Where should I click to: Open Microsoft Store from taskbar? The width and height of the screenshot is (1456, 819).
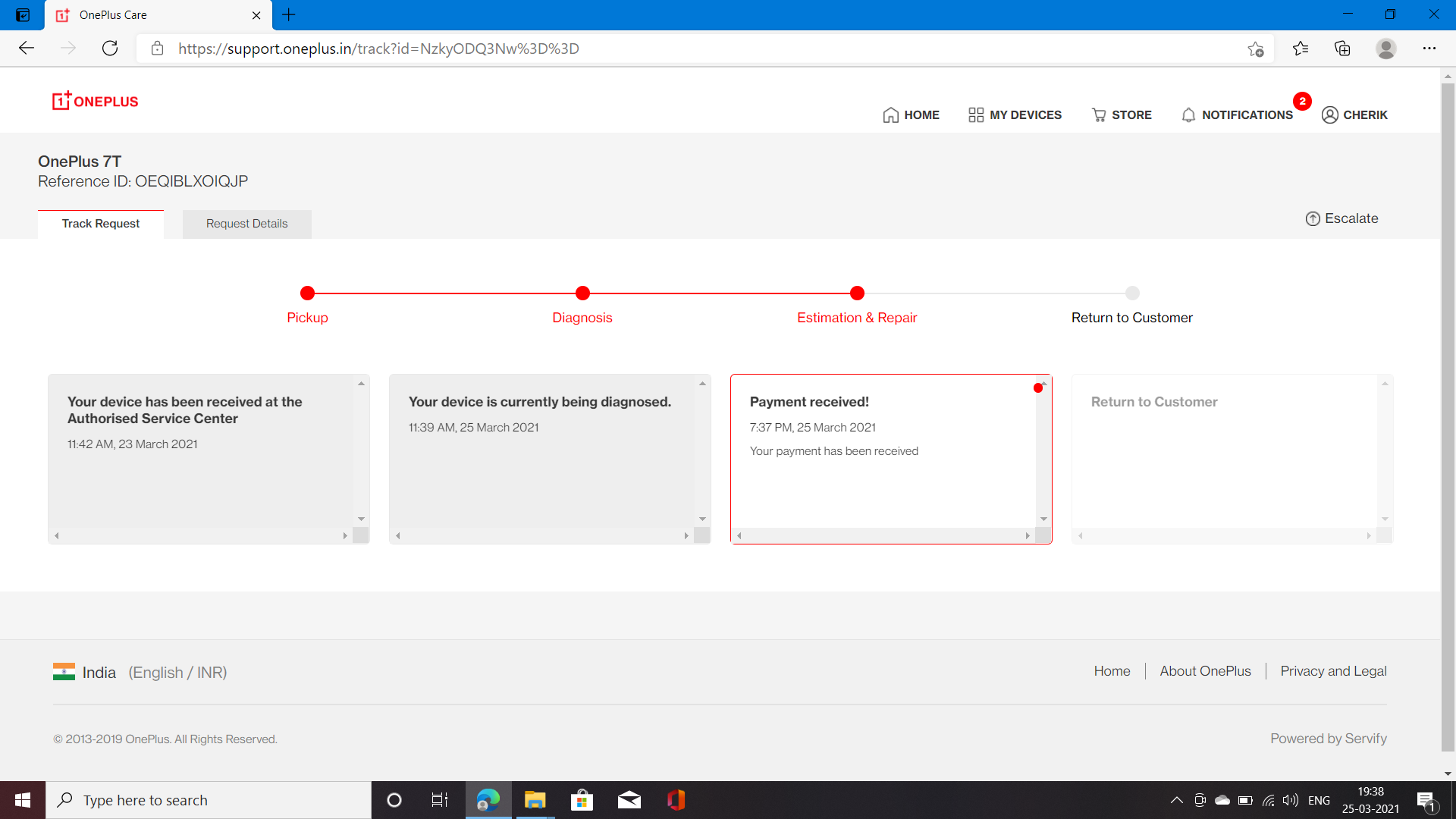582,800
